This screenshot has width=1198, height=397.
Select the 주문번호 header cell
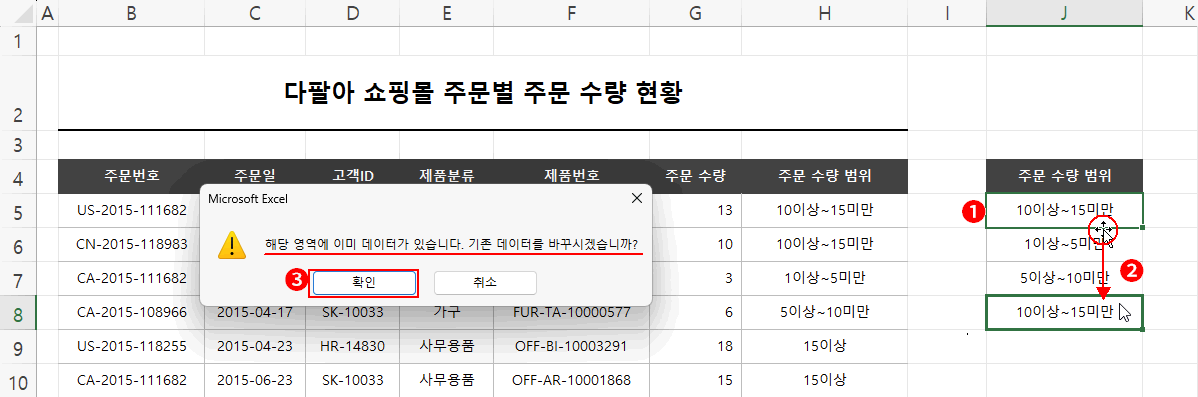coord(131,176)
